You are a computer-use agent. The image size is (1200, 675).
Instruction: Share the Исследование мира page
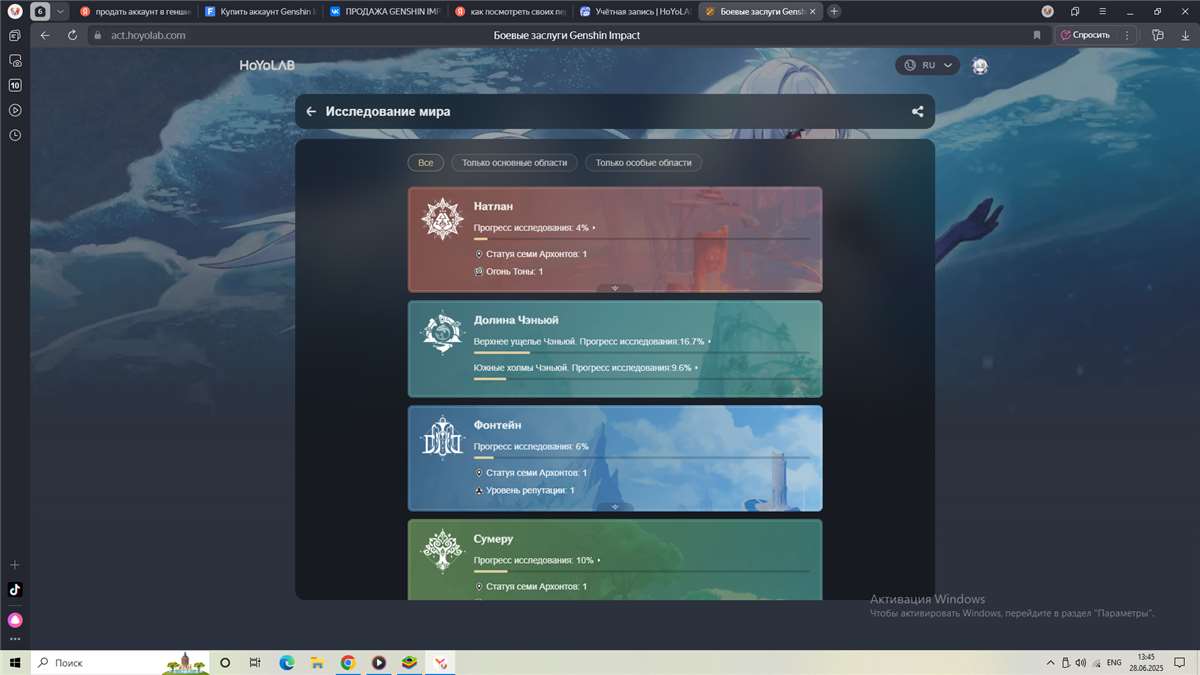click(x=917, y=112)
